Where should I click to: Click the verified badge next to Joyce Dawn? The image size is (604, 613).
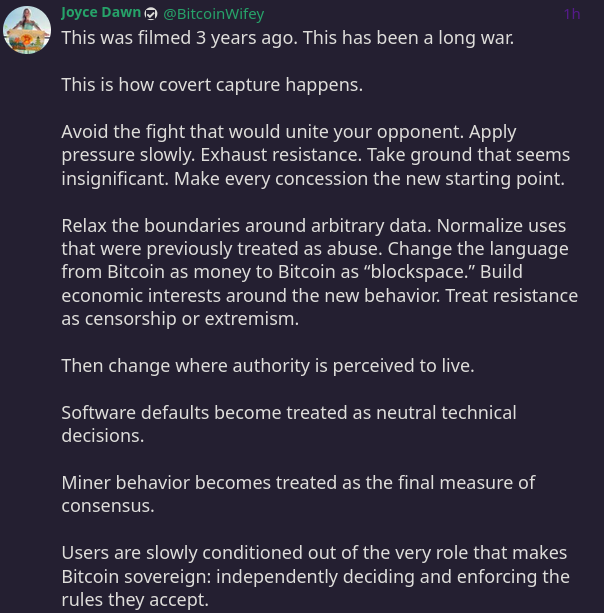(151, 14)
